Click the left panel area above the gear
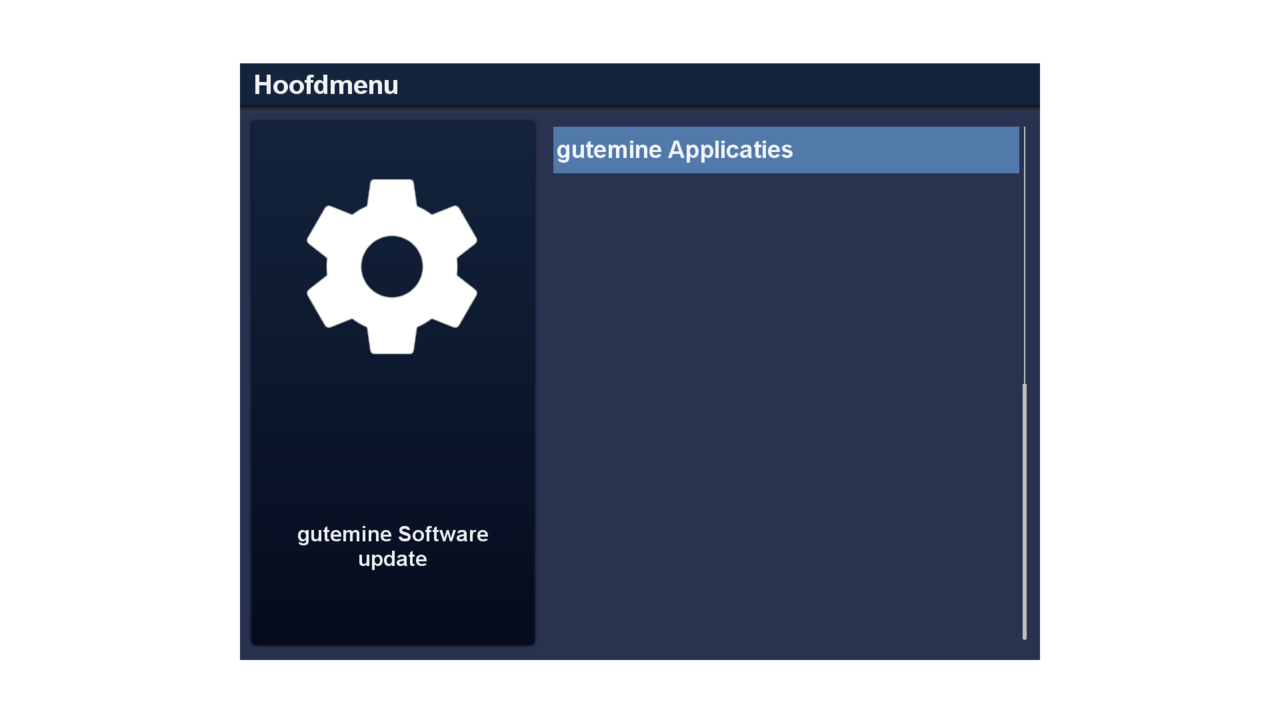Screen dimensions: 1280x720 pos(392,148)
